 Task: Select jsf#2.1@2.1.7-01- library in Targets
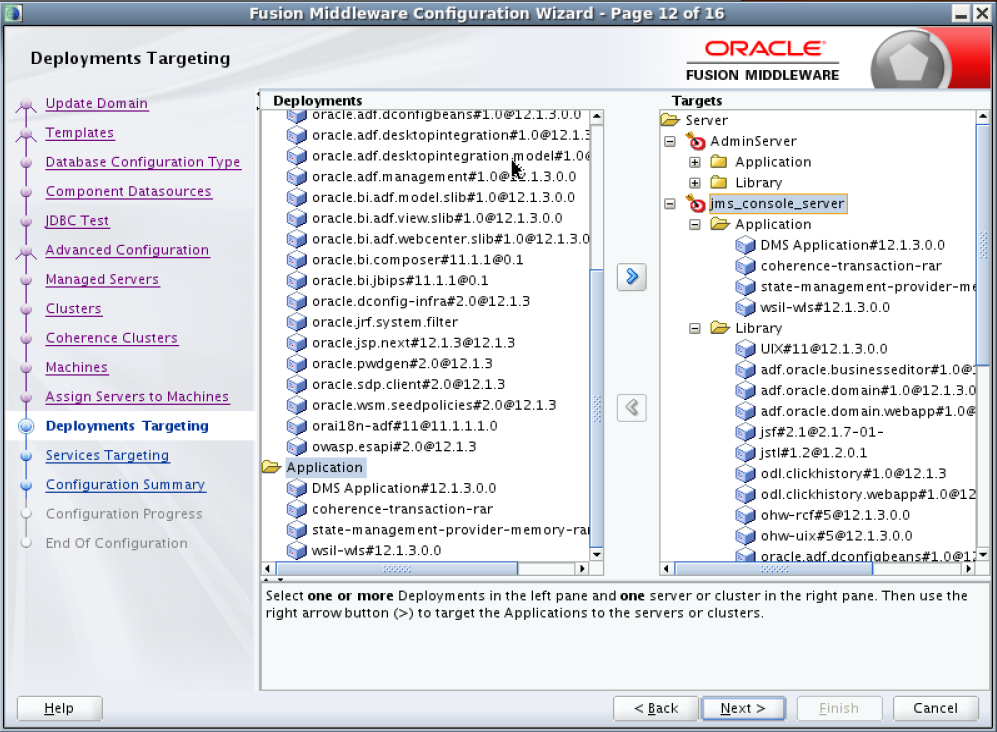[822, 432]
